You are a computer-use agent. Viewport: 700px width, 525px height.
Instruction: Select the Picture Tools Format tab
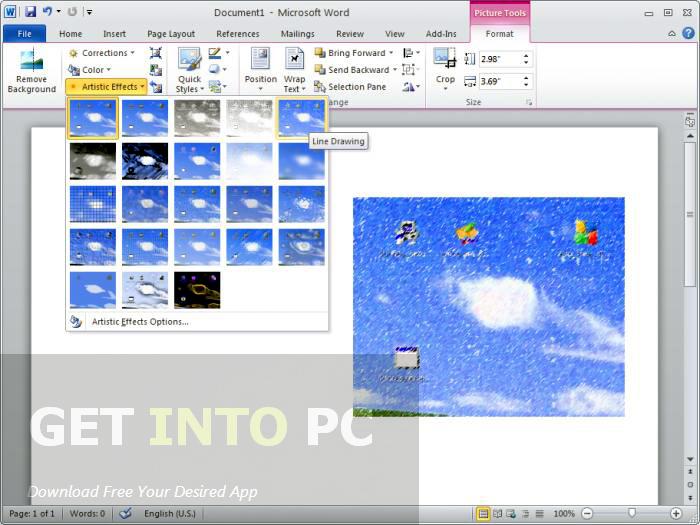tap(500, 34)
